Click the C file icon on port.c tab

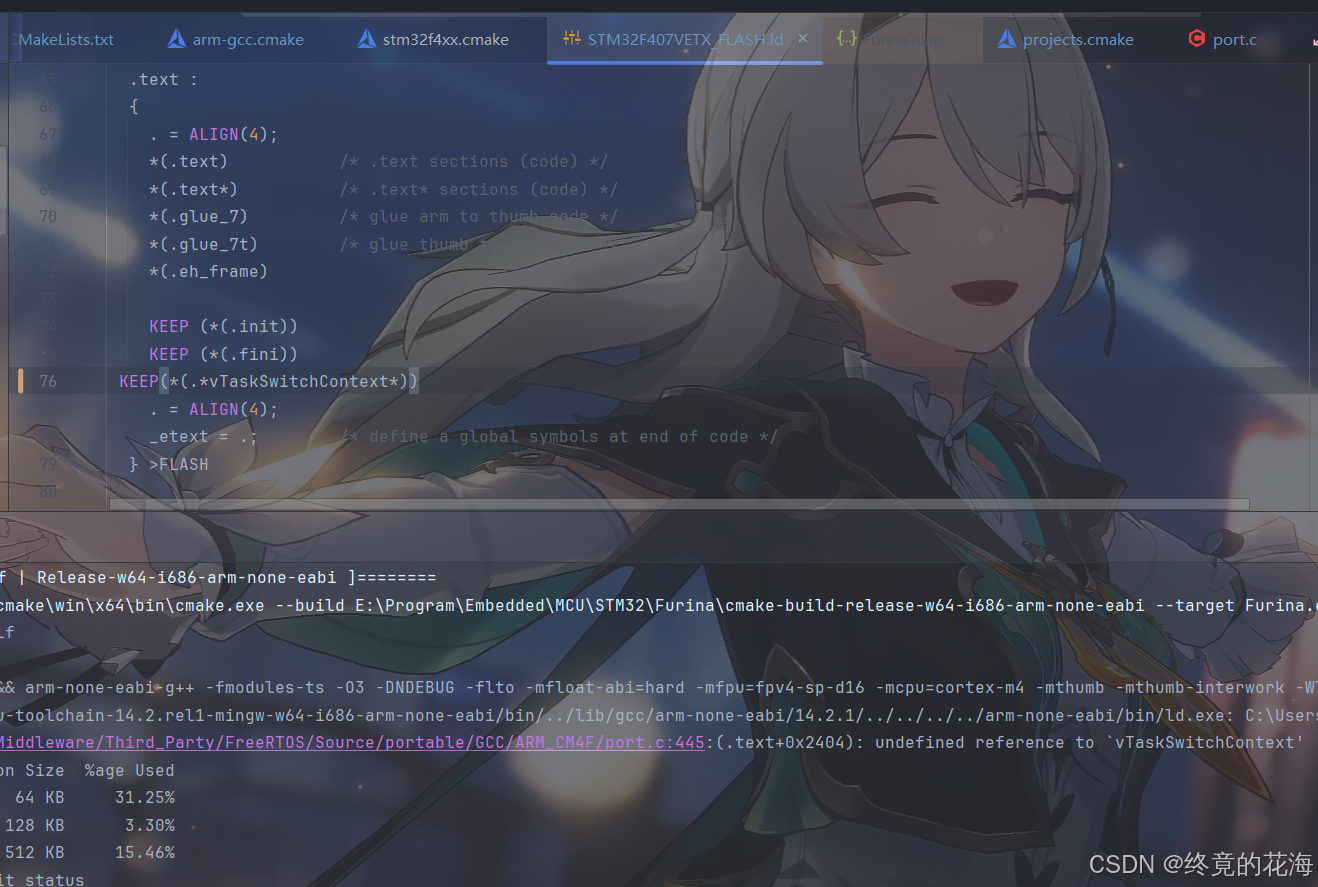[x=1196, y=39]
